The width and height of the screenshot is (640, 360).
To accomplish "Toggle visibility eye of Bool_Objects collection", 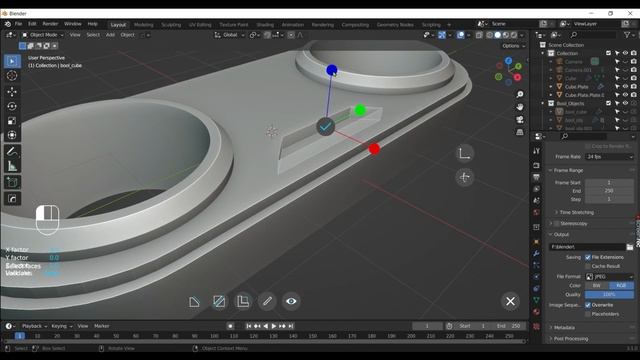I will click(x=625, y=103).
